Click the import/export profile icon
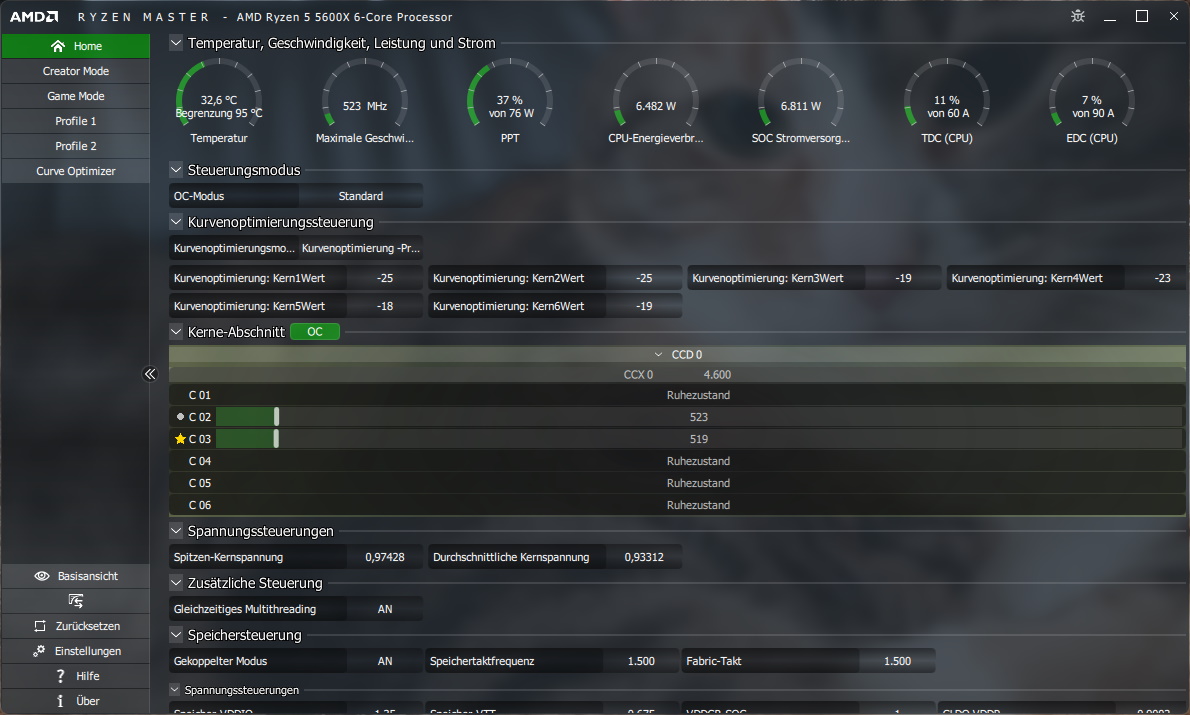Image resolution: width=1190 pixels, height=715 pixels. (76, 601)
